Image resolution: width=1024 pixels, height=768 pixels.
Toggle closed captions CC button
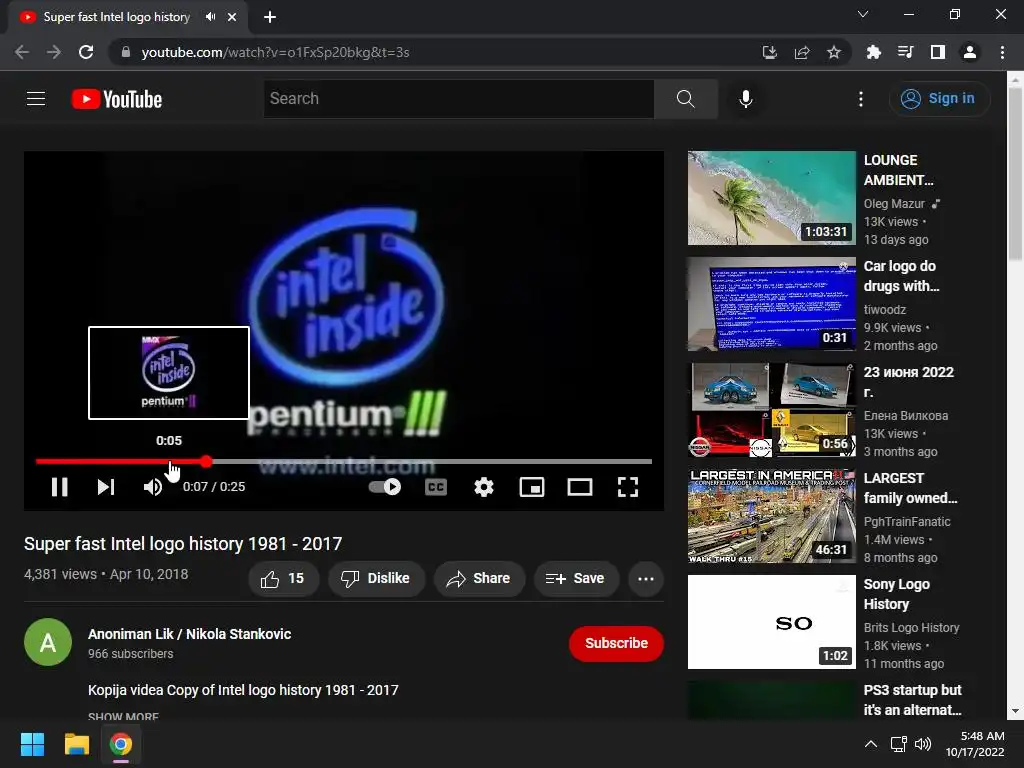pos(436,487)
